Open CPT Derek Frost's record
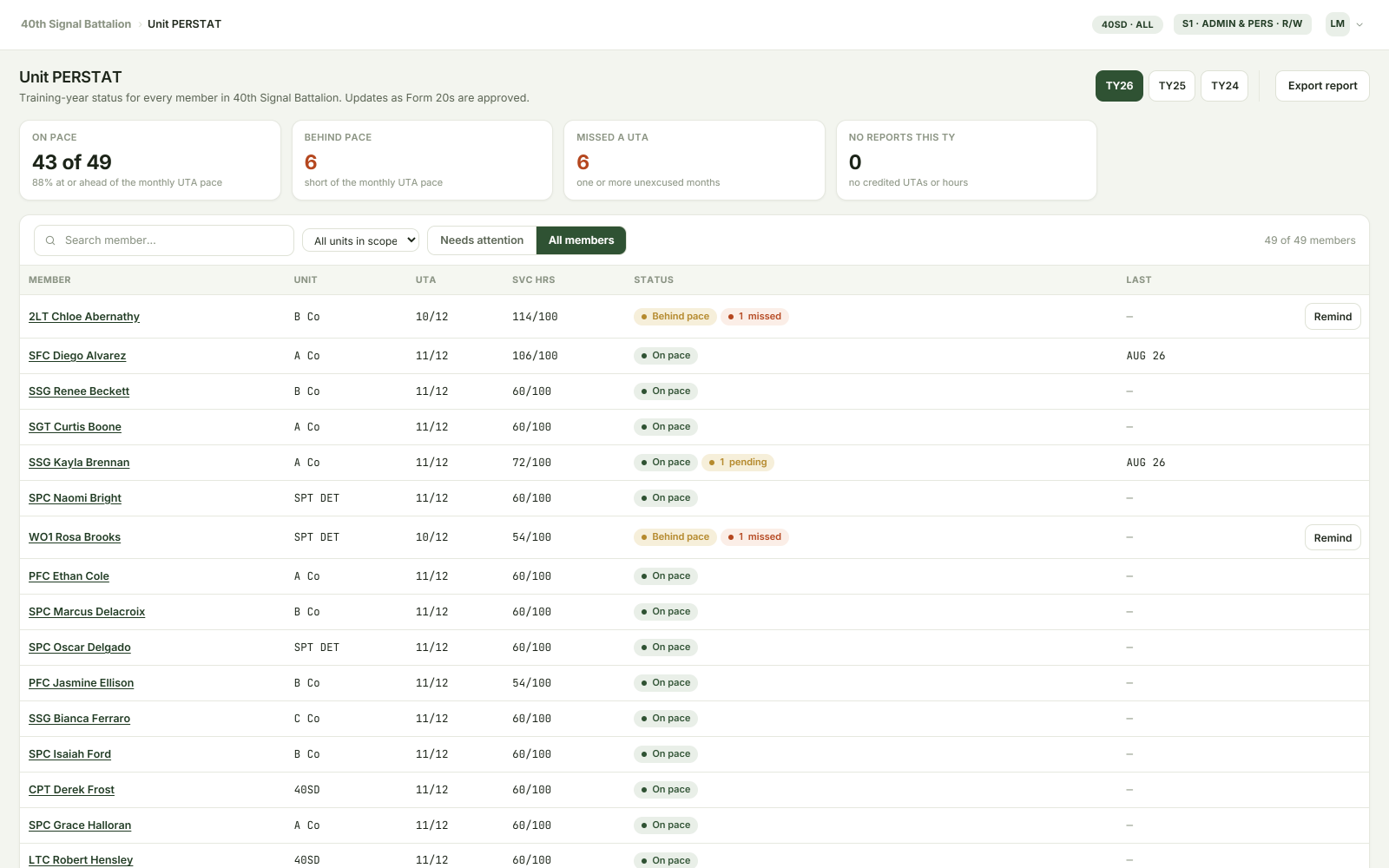Screen dimensions: 1389x868 (x=71, y=790)
